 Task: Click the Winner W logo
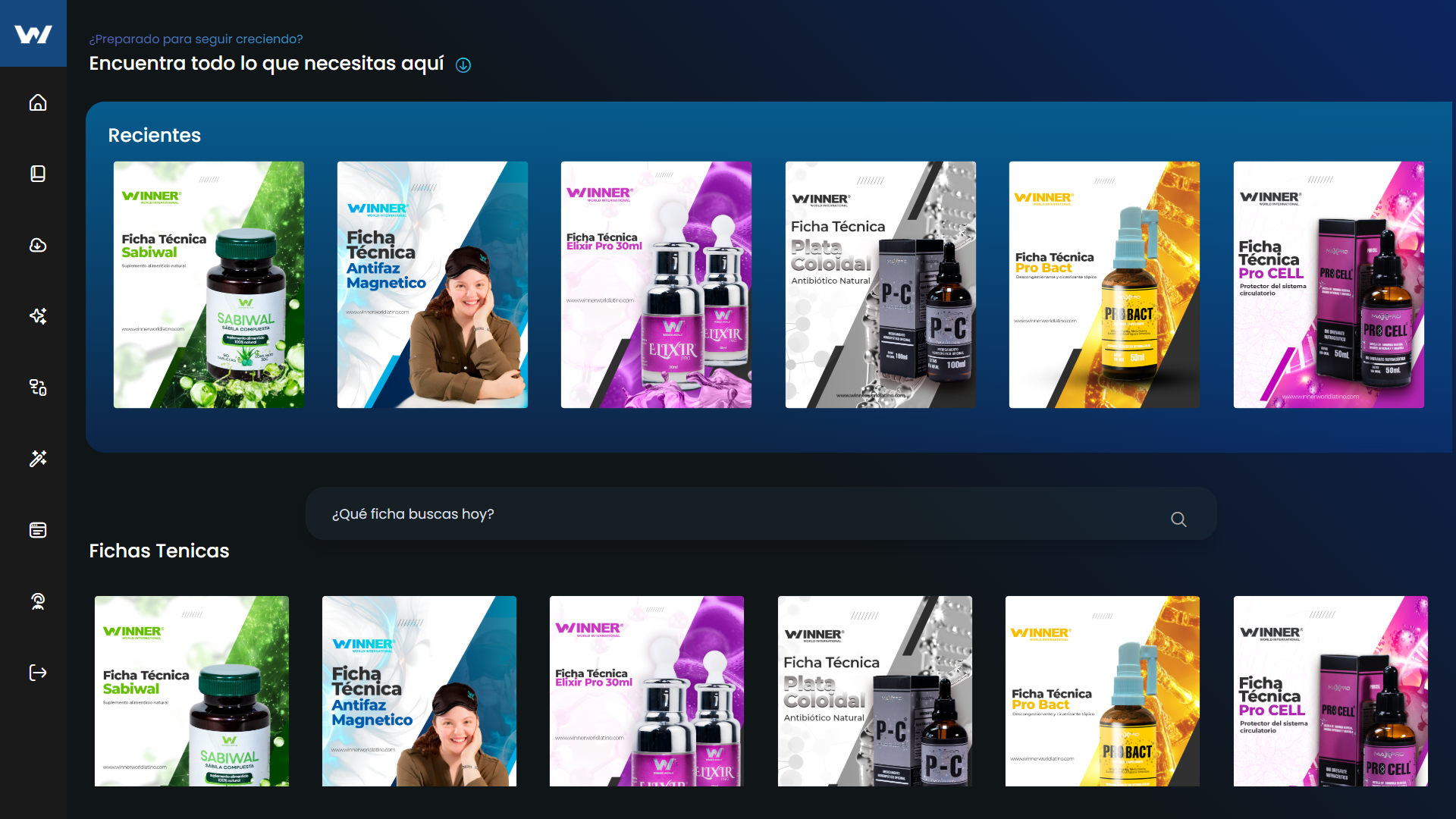tap(33, 34)
